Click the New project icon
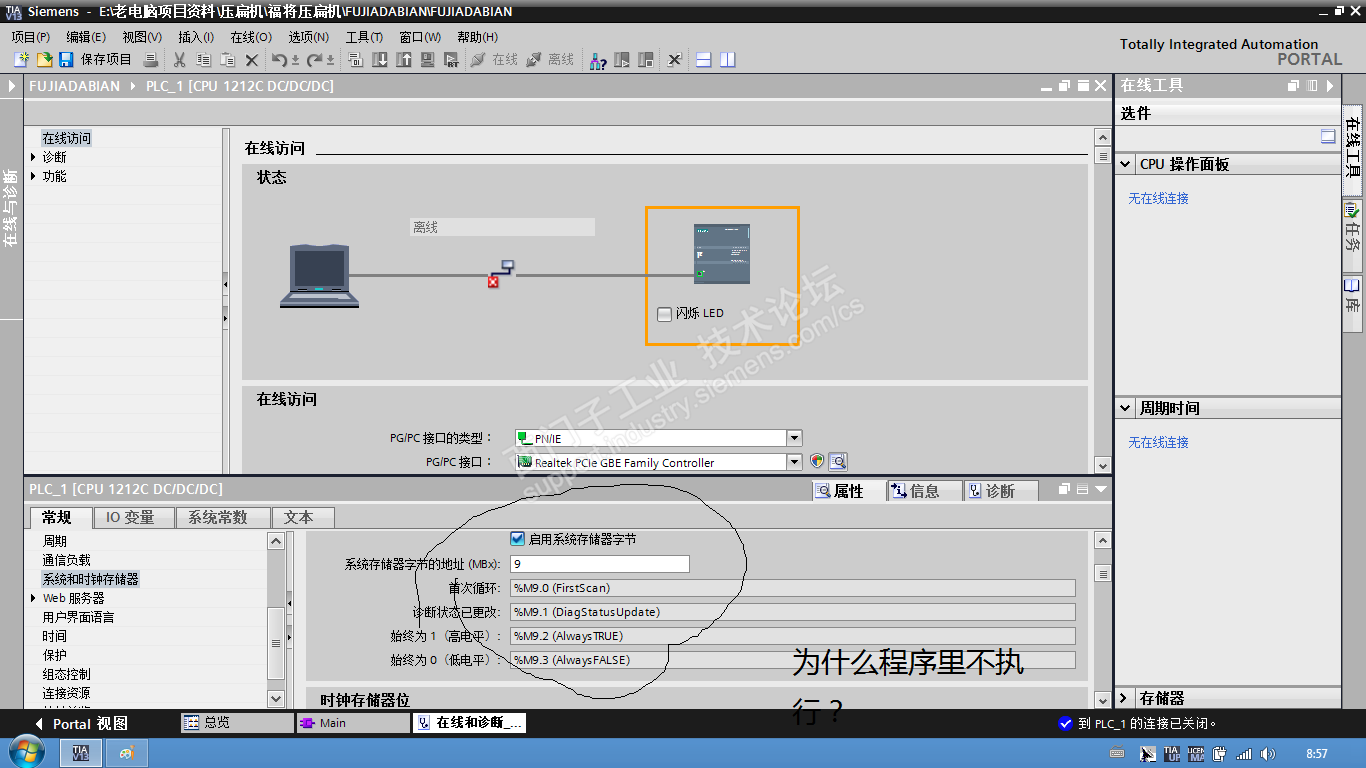 click(21, 60)
